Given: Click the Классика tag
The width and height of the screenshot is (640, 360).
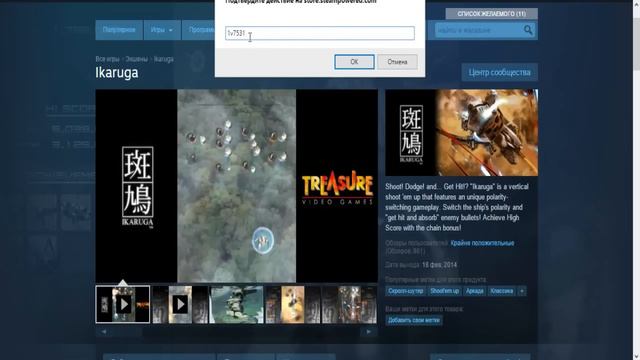Looking at the screenshot, I should (502, 291).
